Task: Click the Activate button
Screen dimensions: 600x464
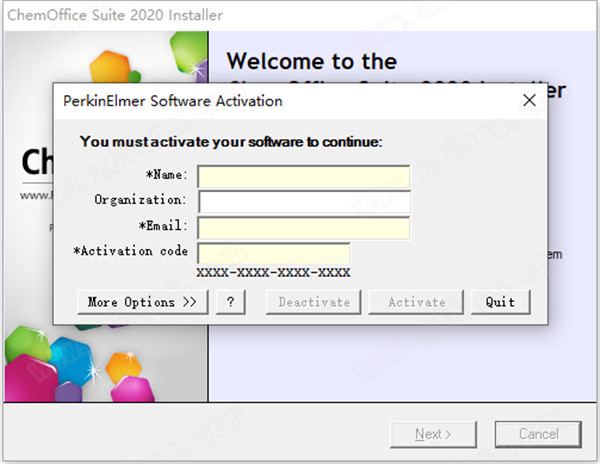Action: [416, 302]
